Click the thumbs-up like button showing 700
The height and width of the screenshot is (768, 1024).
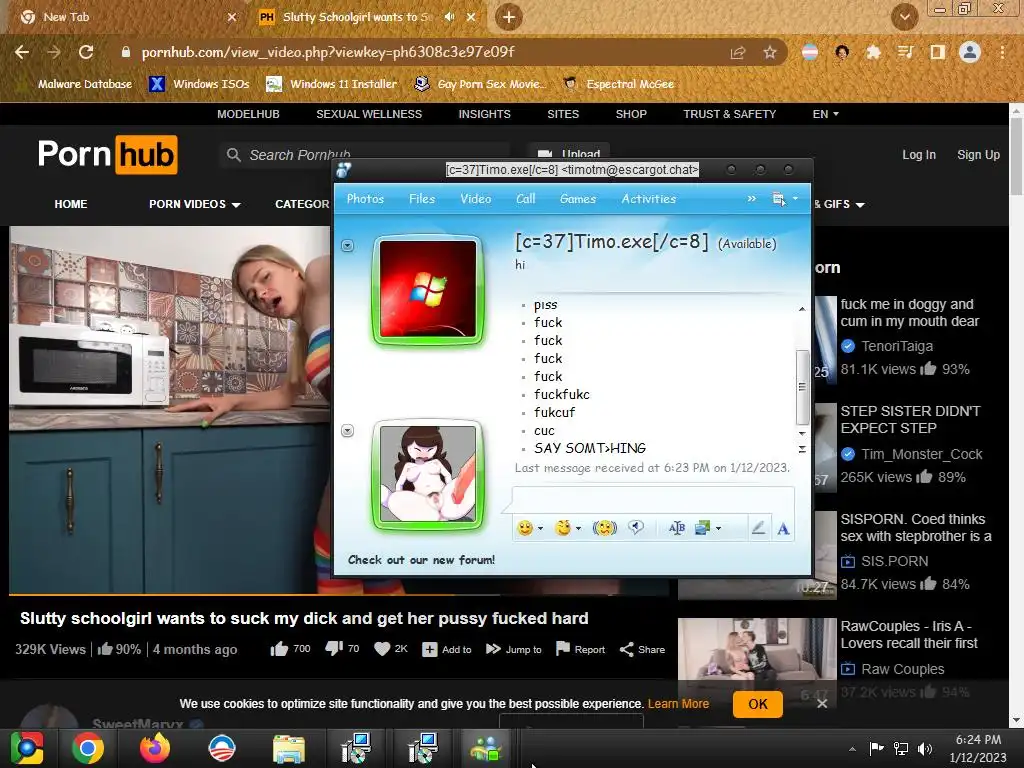point(290,648)
